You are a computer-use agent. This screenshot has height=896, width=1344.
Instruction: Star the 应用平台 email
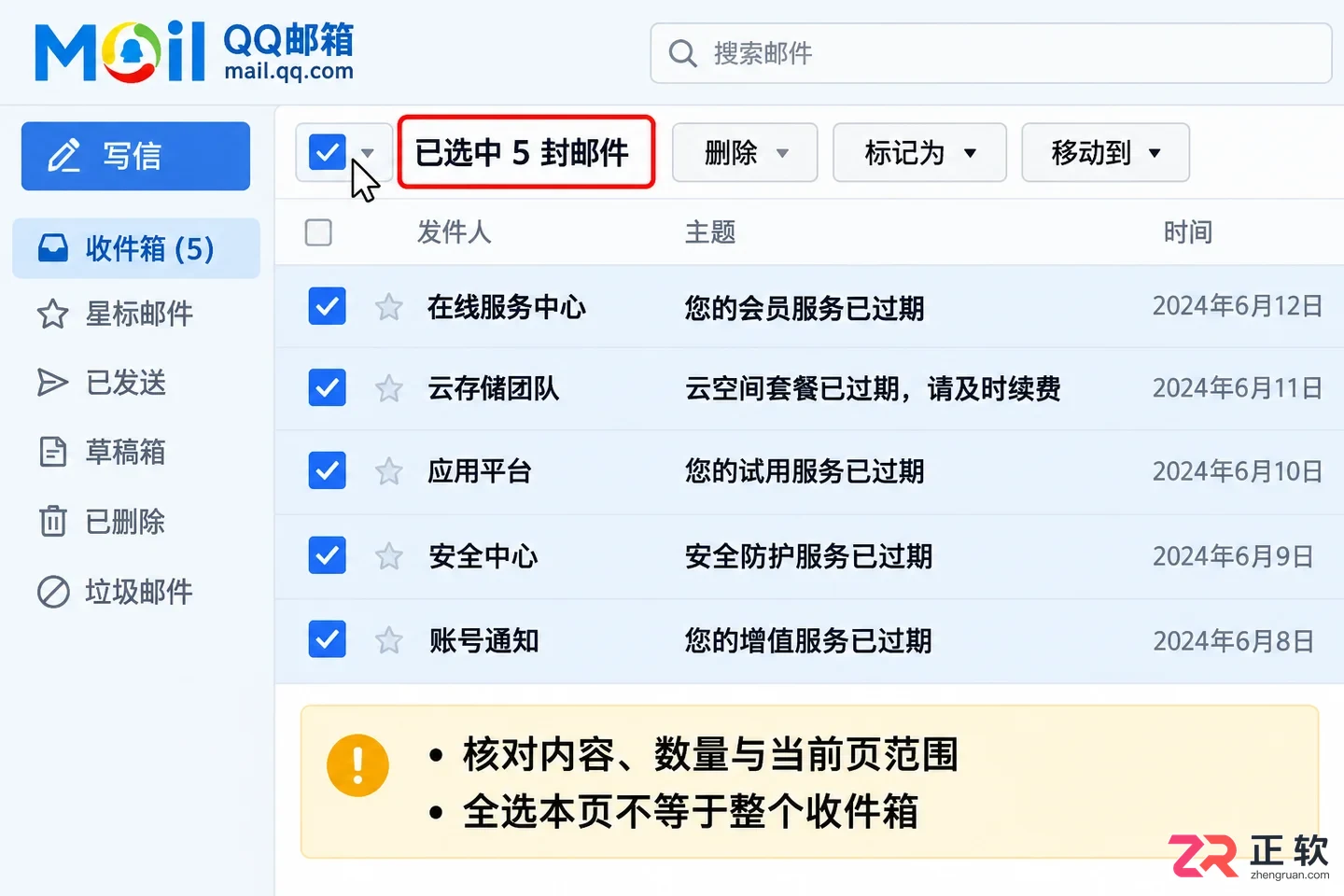(388, 471)
